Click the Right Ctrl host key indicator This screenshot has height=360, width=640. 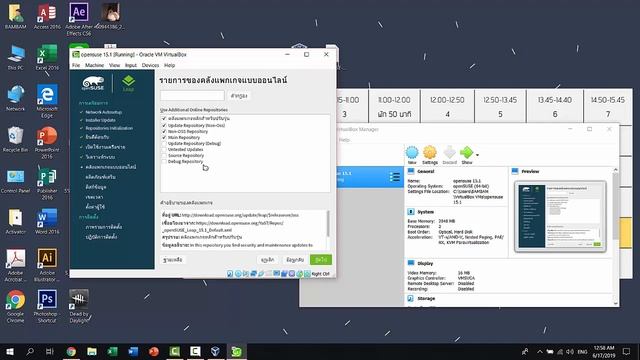pos(320,274)
